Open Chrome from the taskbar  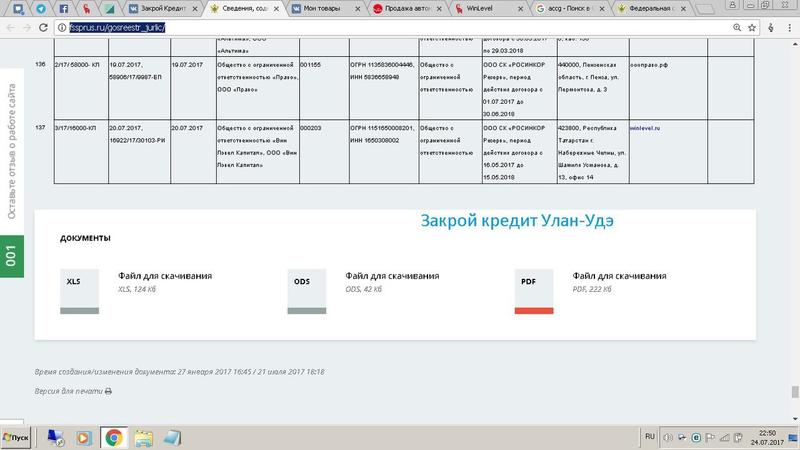click(114, 438)
